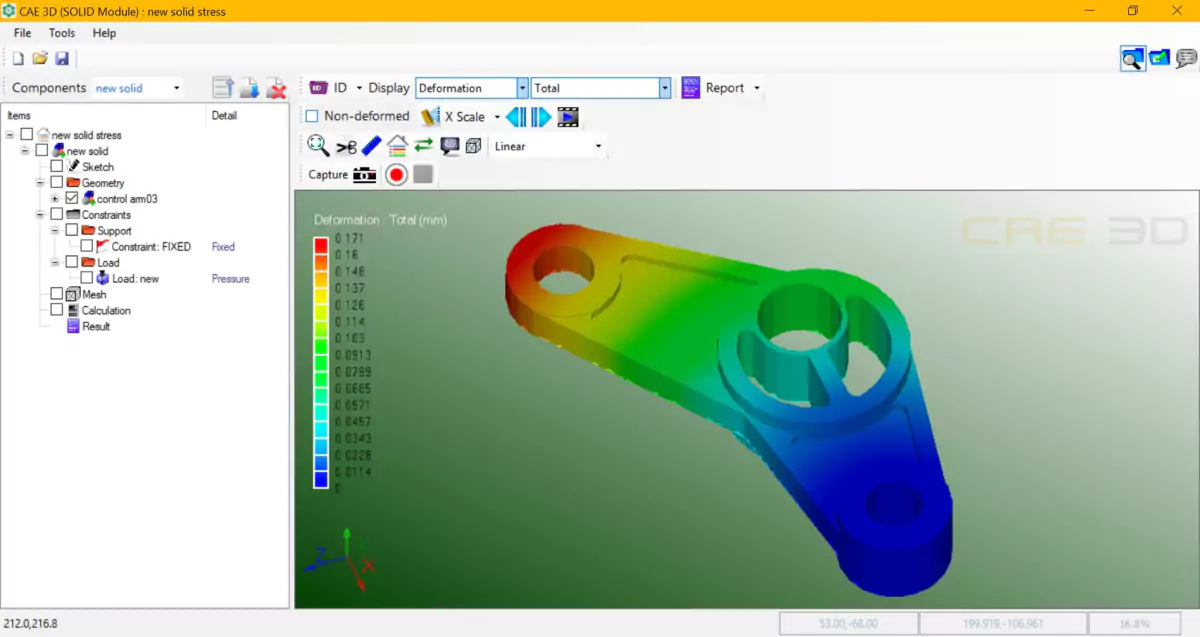The width and height of the screenshot is (1200, 637).
Task: Click the animation play filmstrip icon
Action: coord(568,116)
